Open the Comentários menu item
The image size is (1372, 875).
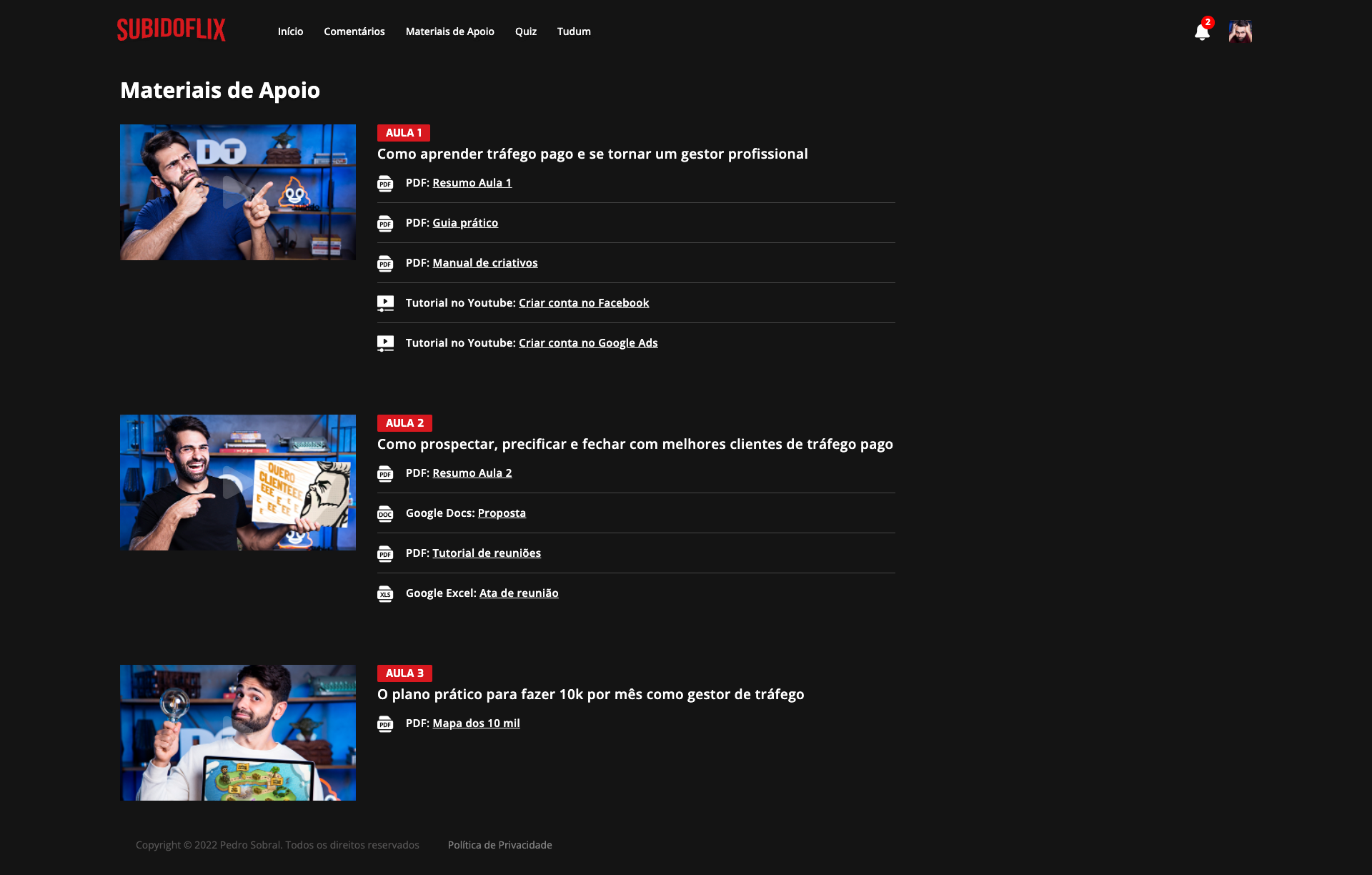tap(354, 31)
